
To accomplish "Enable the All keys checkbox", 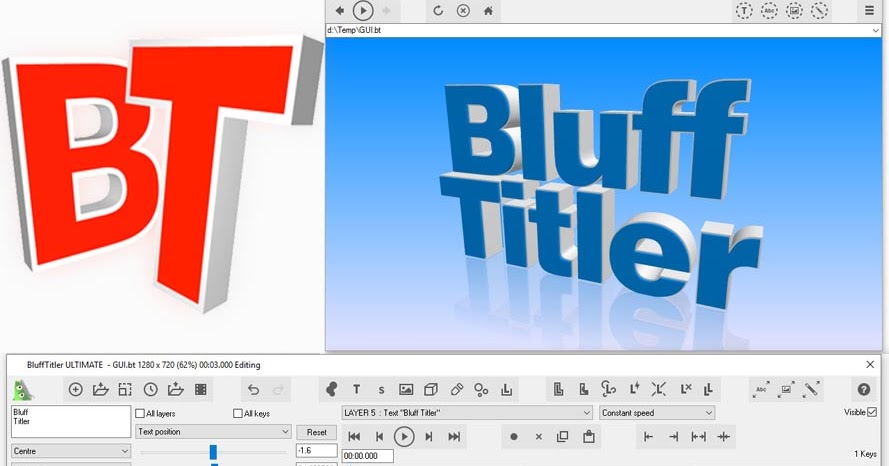I will tap(238, 413).
